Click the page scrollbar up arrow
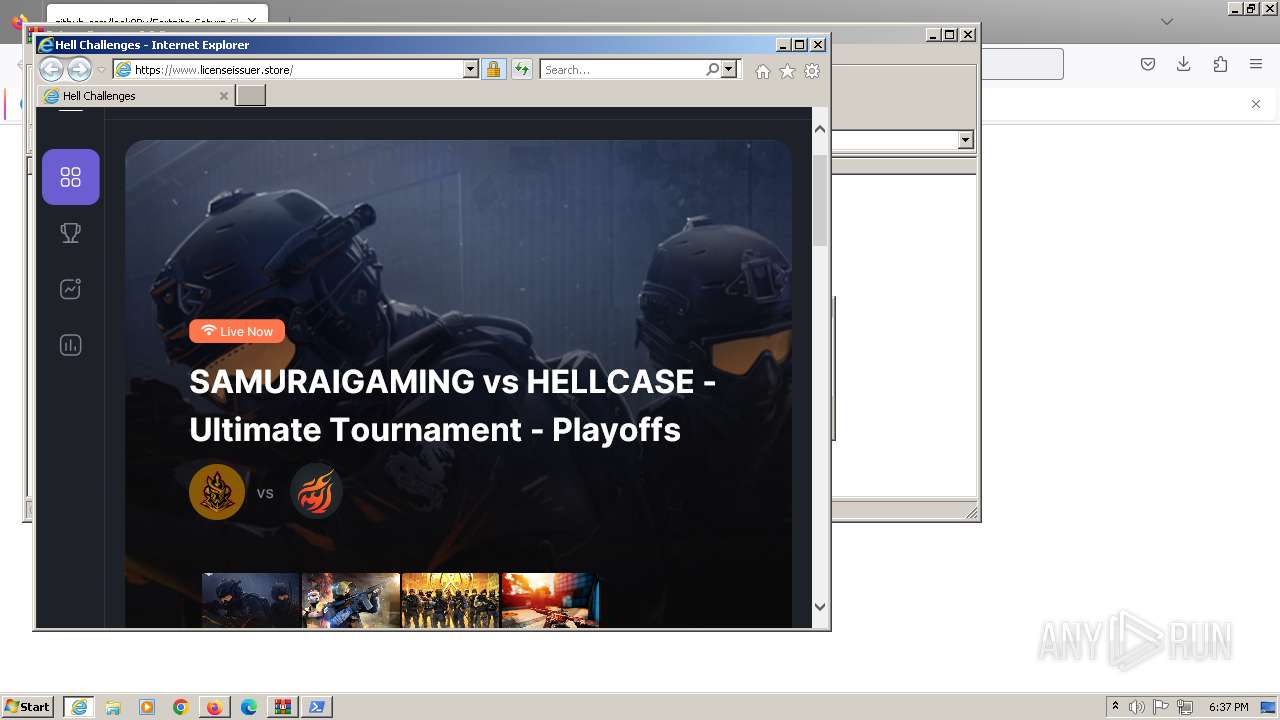 click(x=820, y=129)
